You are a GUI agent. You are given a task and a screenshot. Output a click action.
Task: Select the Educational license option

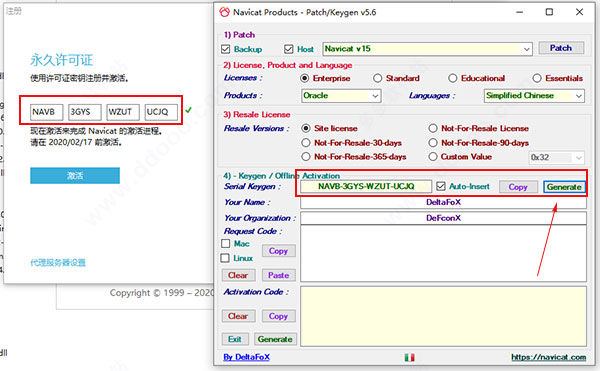click(453, 78)
